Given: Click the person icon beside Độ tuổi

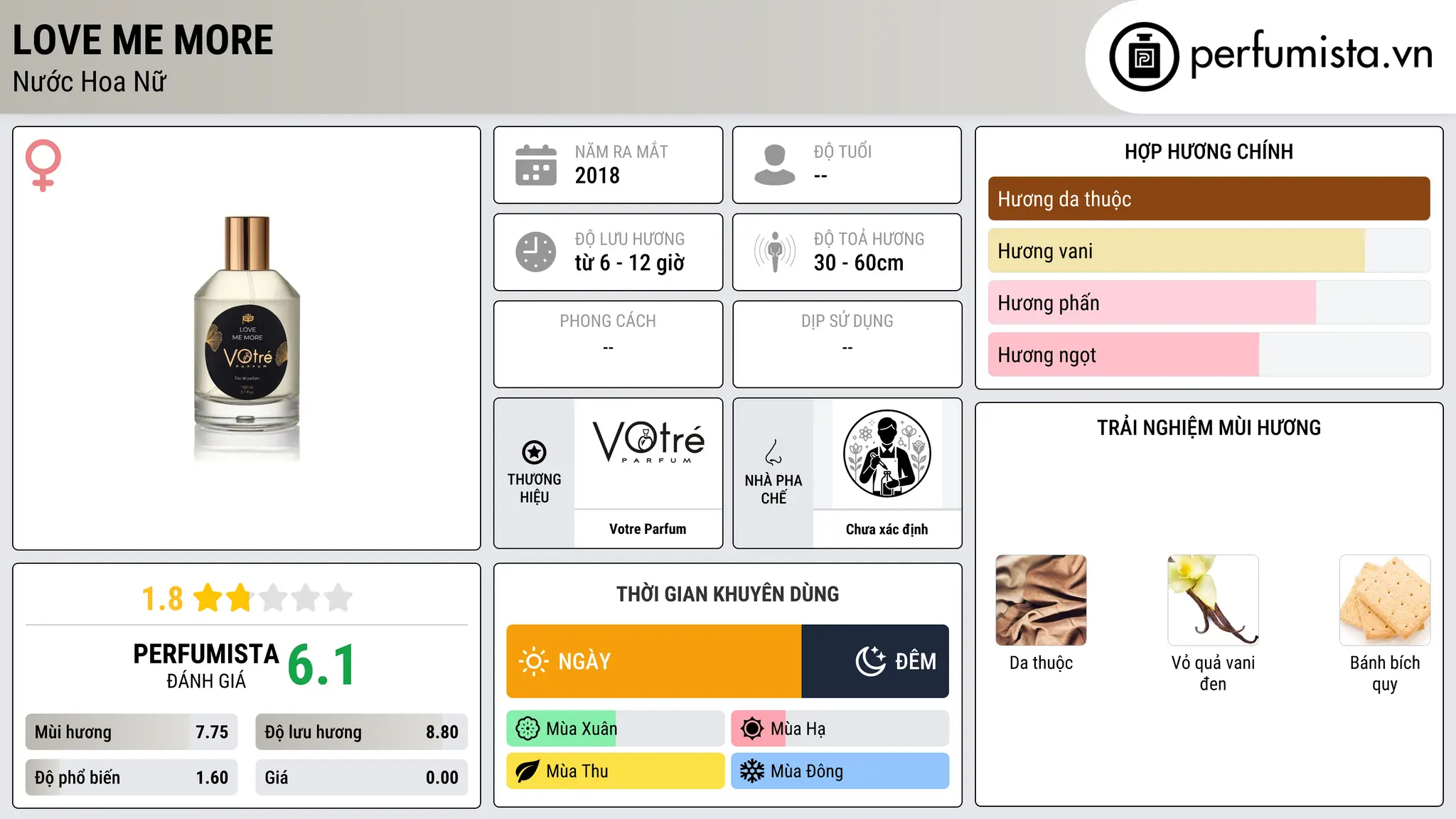Looking at the screenshot, I should pyautogui.click(x=775, y=165).
